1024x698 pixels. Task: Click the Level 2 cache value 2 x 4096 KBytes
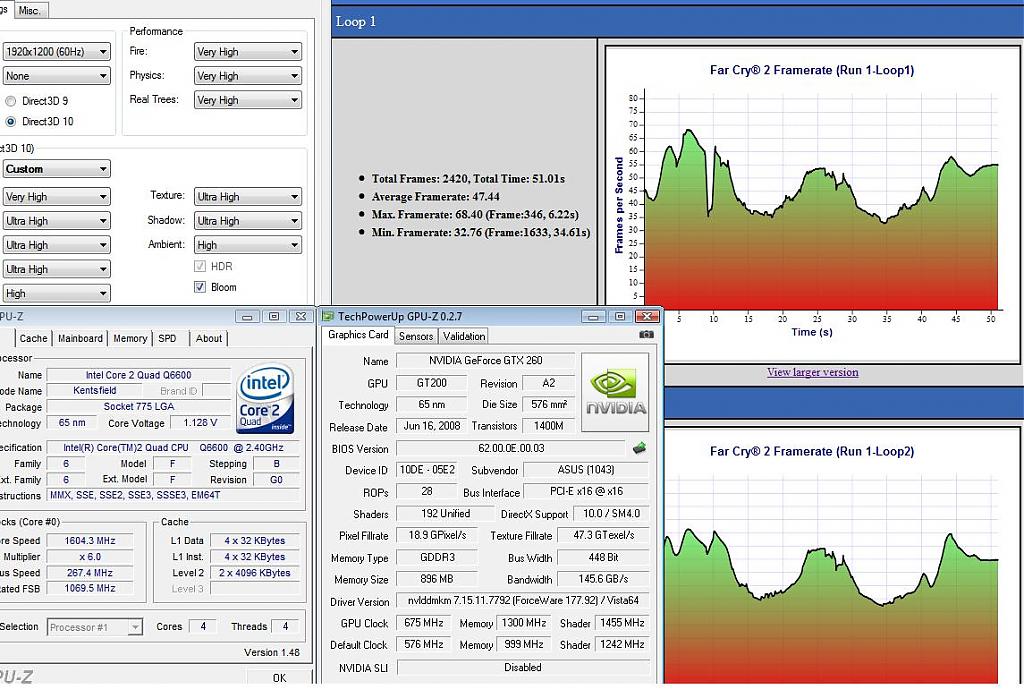[255, 573]
